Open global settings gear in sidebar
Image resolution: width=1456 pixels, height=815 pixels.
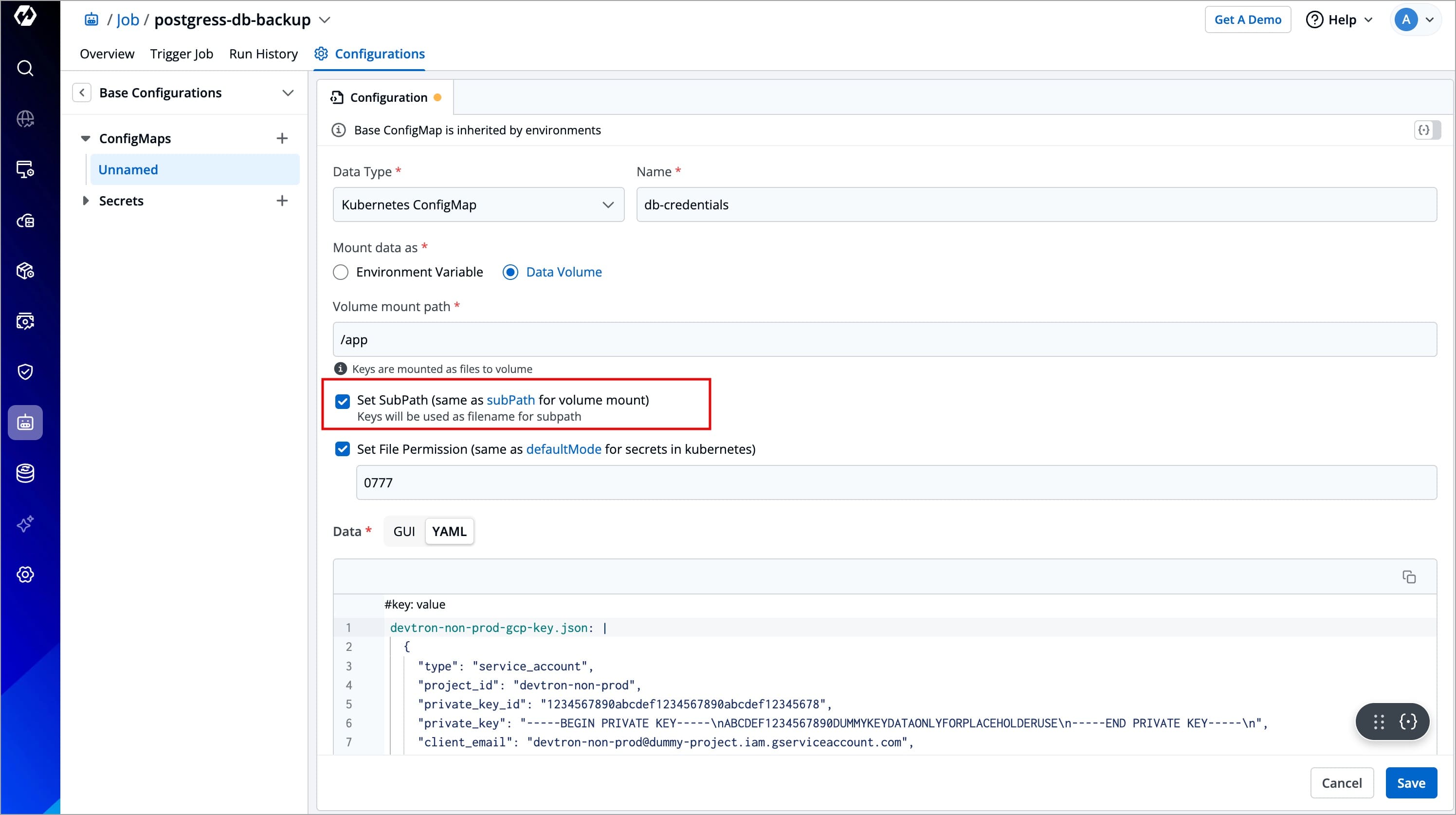25,574
